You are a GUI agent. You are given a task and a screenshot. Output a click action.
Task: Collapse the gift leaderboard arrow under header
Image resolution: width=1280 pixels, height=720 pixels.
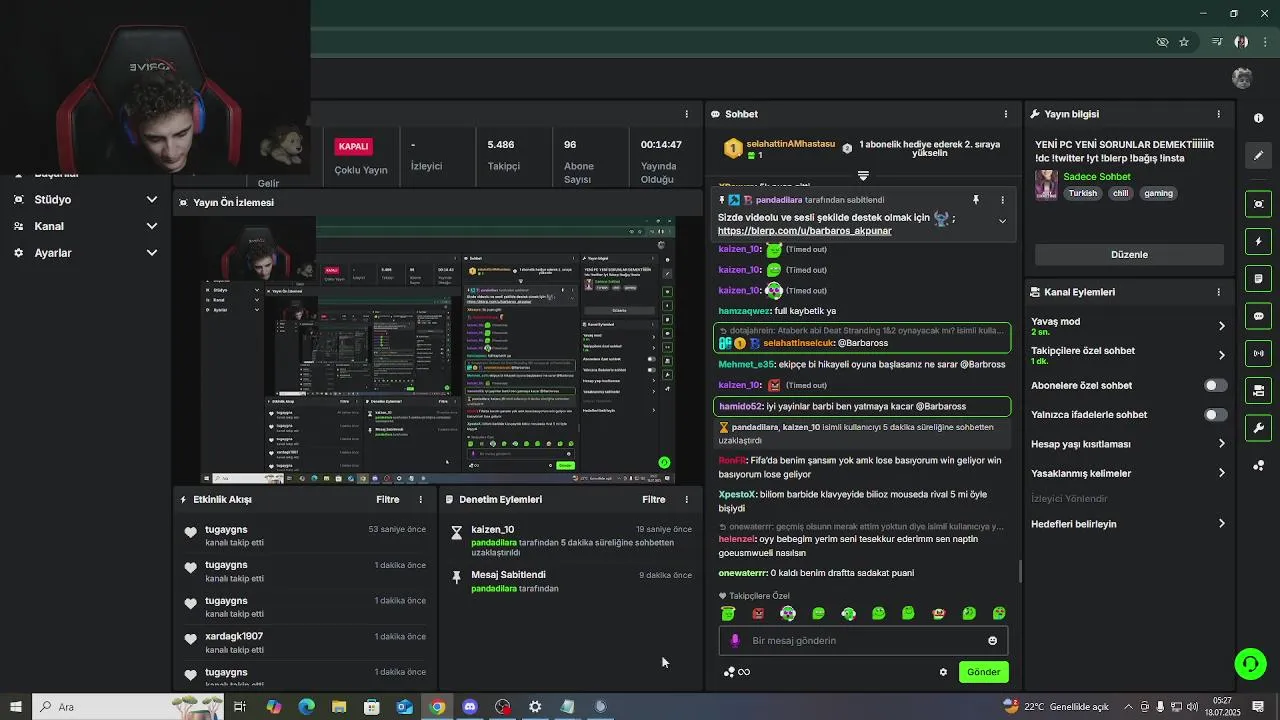click(x=863, y=176)
